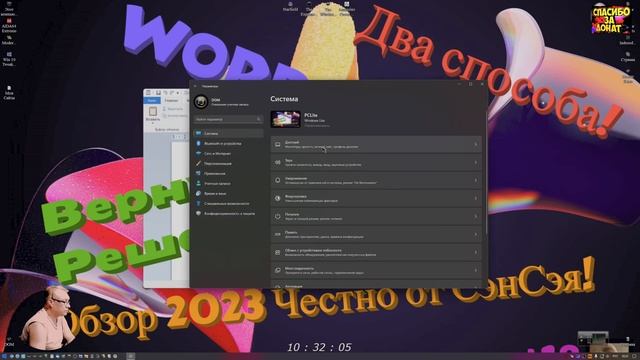Open the Активация row at list bottom
Viewport: 640px width, 360px height.
pos(376,285)
